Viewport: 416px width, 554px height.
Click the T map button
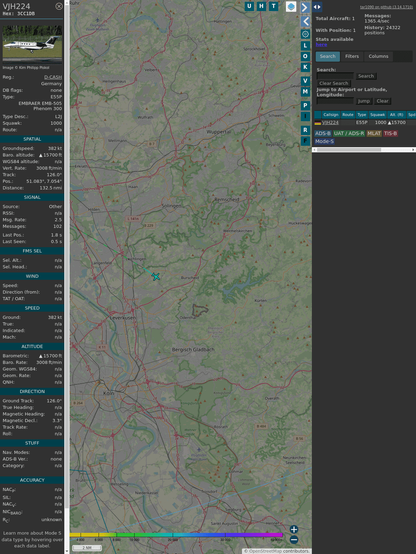pyautogui.click(x=274, y=6)
